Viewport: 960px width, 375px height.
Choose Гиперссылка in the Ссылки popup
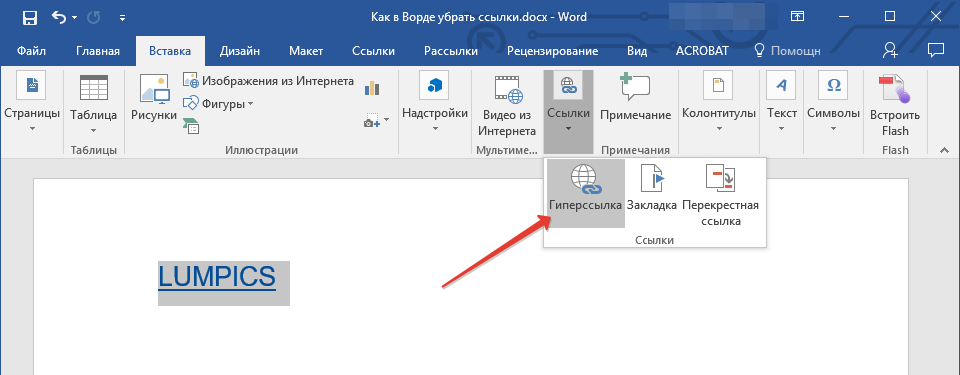click(586, 193)
